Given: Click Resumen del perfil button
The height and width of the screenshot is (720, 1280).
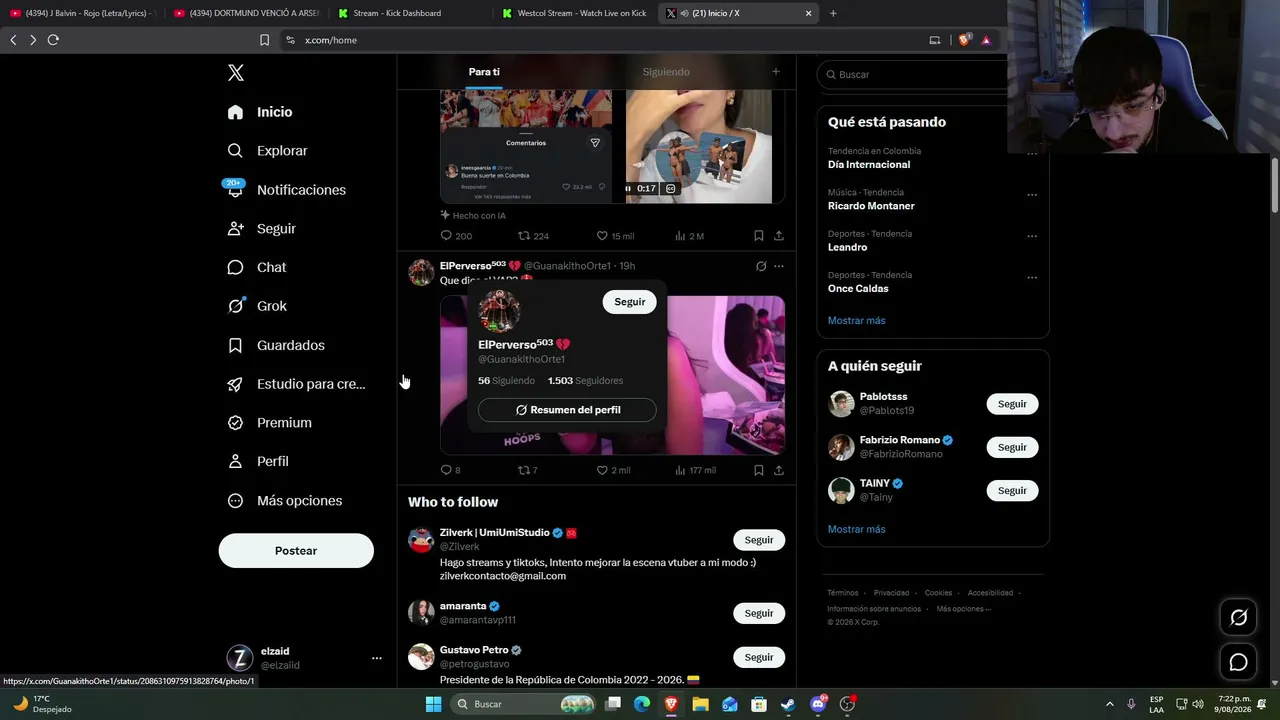Looking at the screenshot, I should [567, 410].
